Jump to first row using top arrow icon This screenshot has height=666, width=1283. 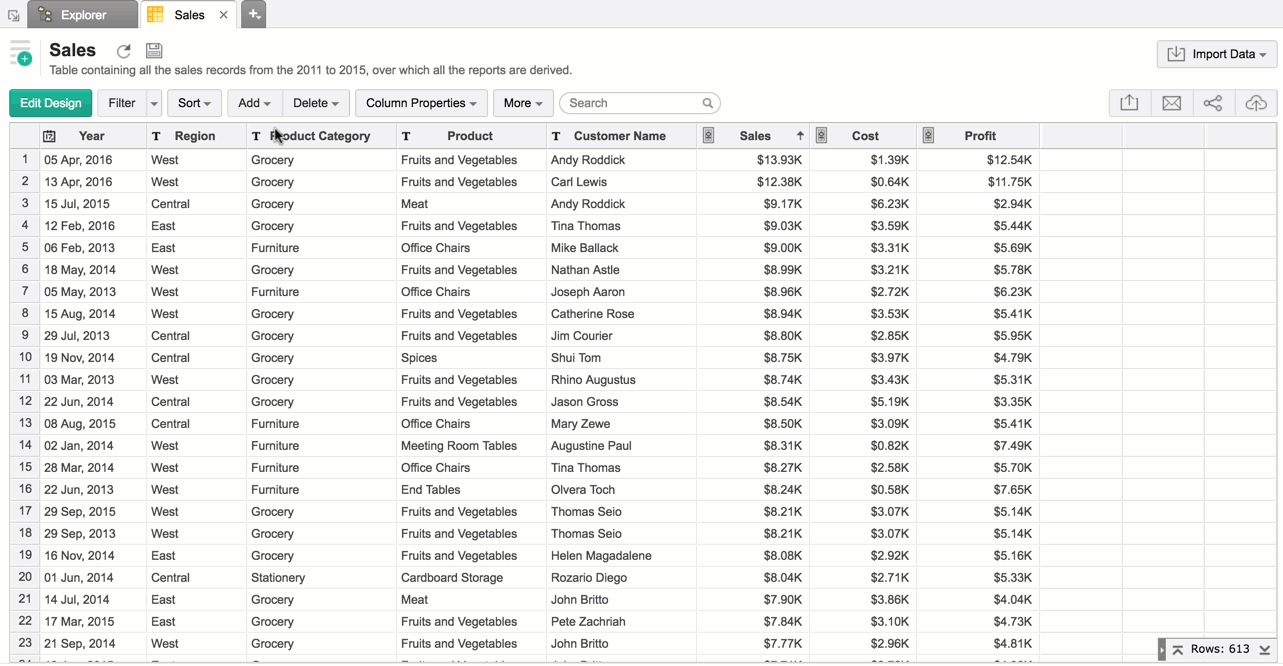click(x=1178, y=650)
